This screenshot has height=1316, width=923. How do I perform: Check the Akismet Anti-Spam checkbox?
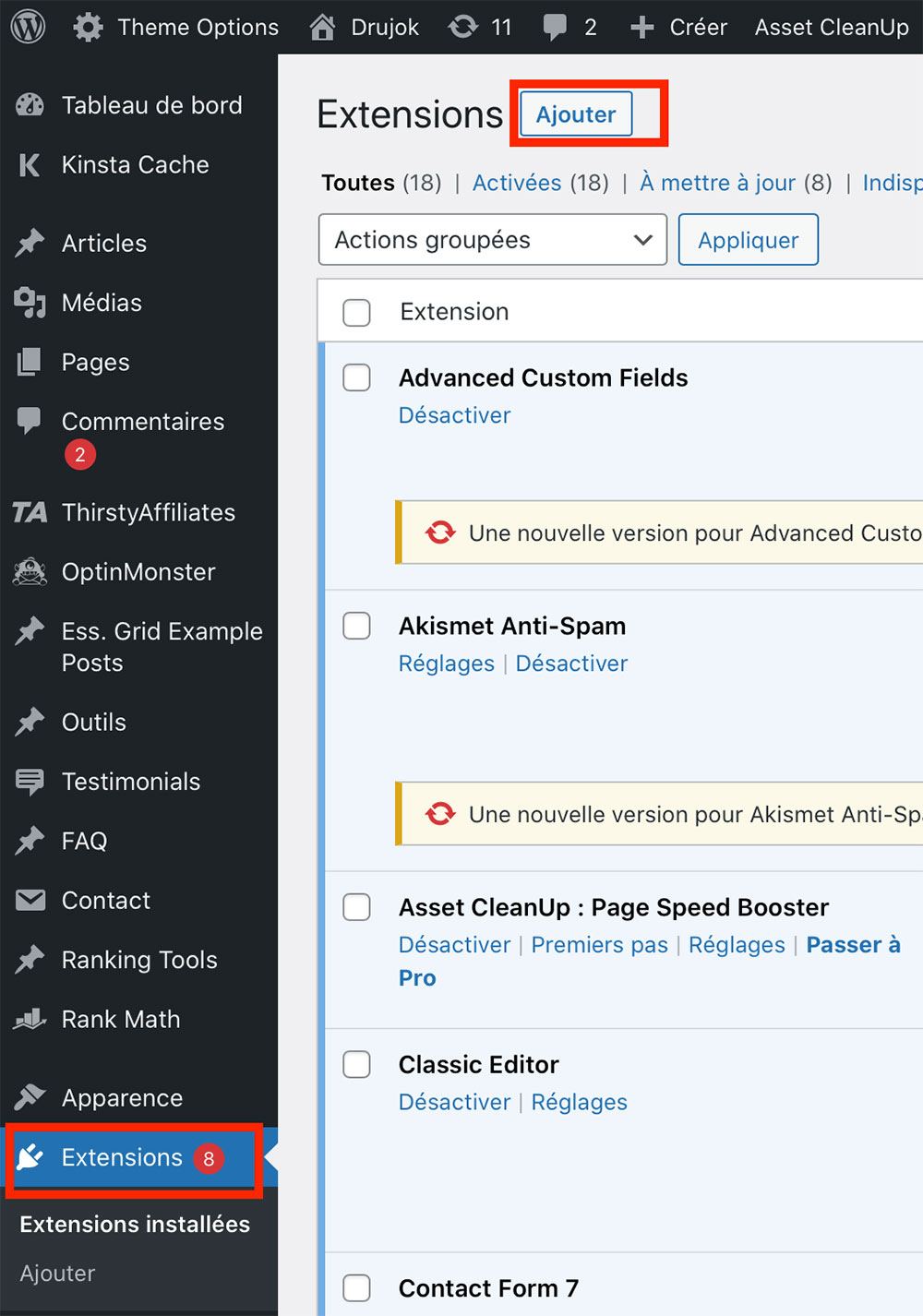357,626
